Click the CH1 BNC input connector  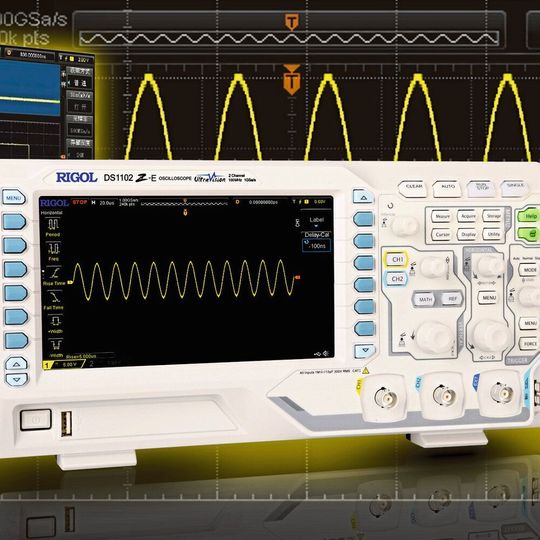point(385,398)
